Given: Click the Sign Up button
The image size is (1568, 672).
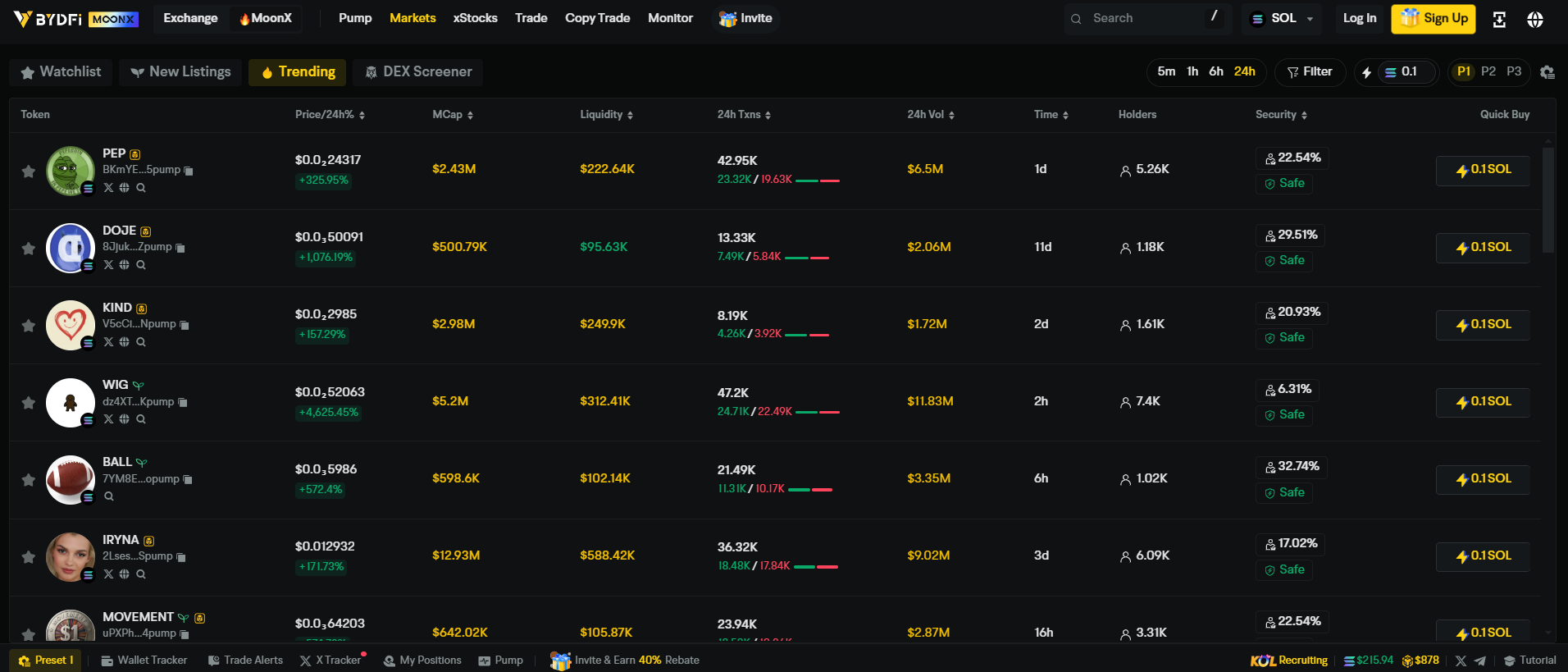Looking at the screenshot, I should coord(1433,19).
